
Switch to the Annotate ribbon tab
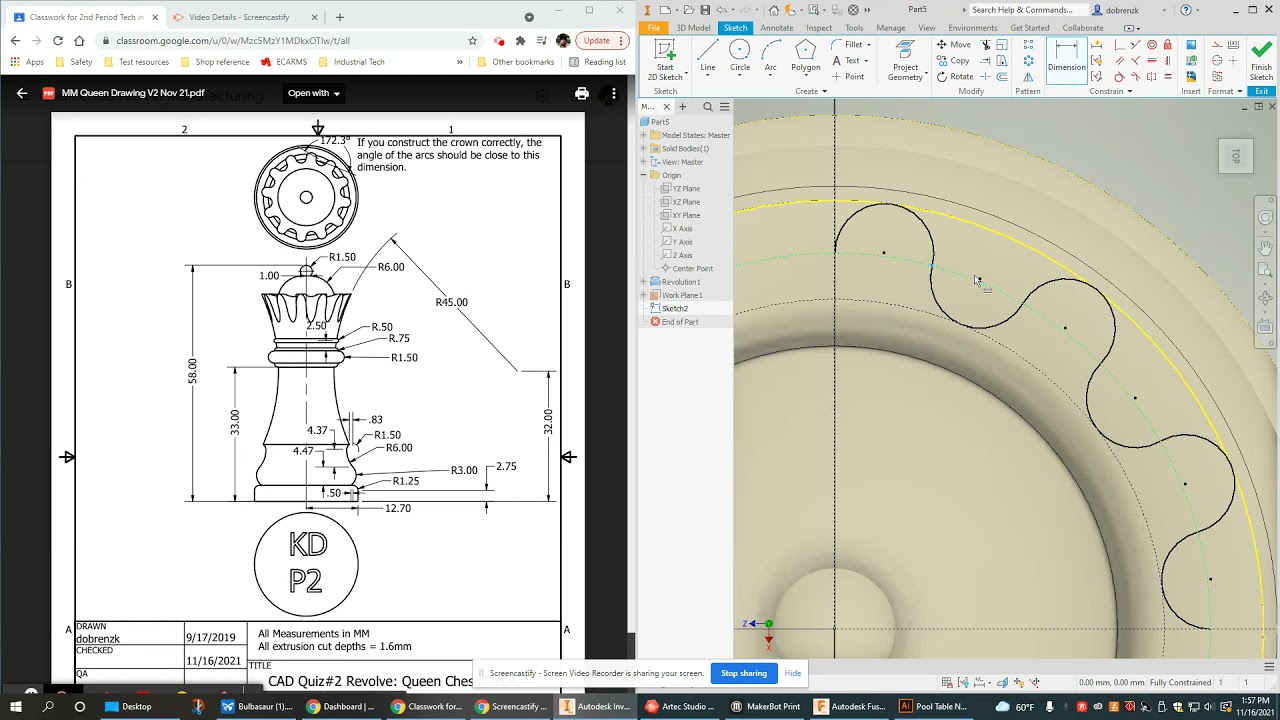[776, 28]
